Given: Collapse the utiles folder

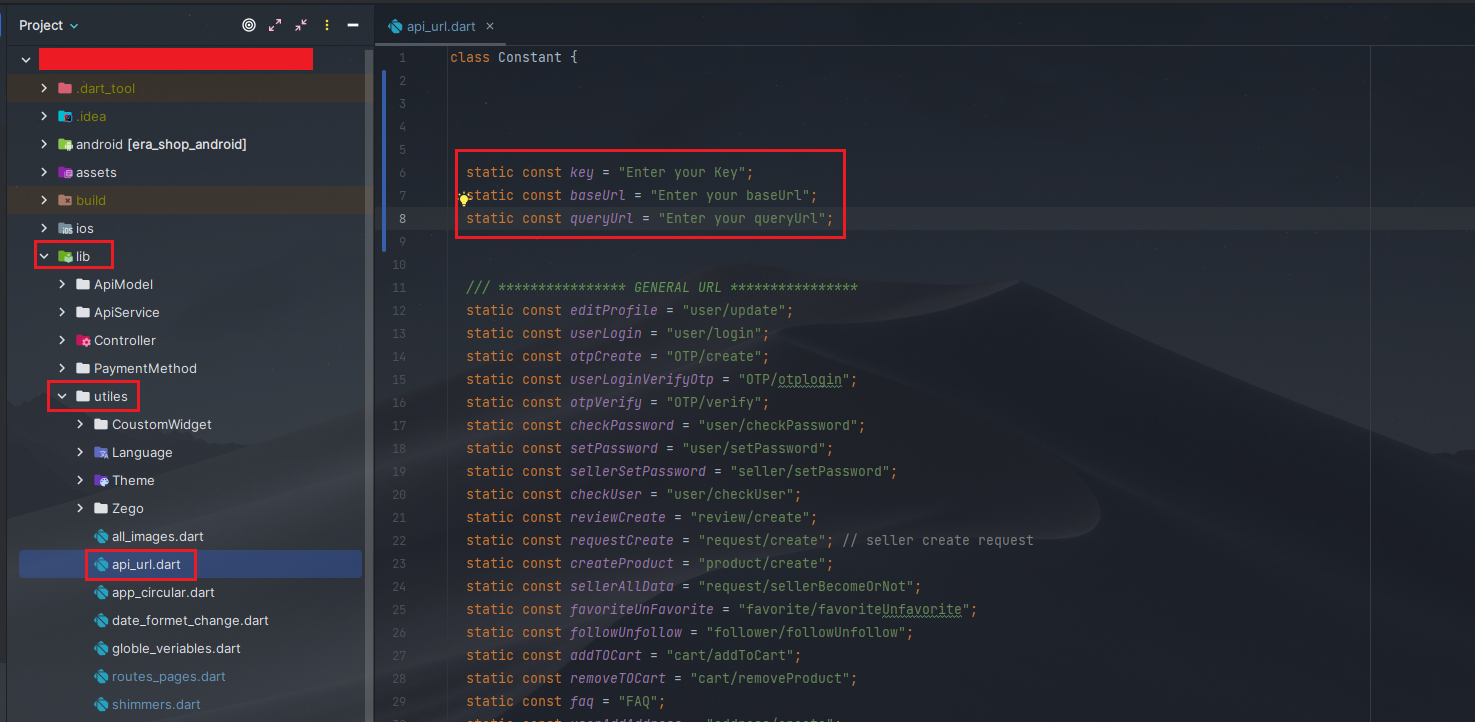Looking at the screenshot, I should tap(62, 396).
